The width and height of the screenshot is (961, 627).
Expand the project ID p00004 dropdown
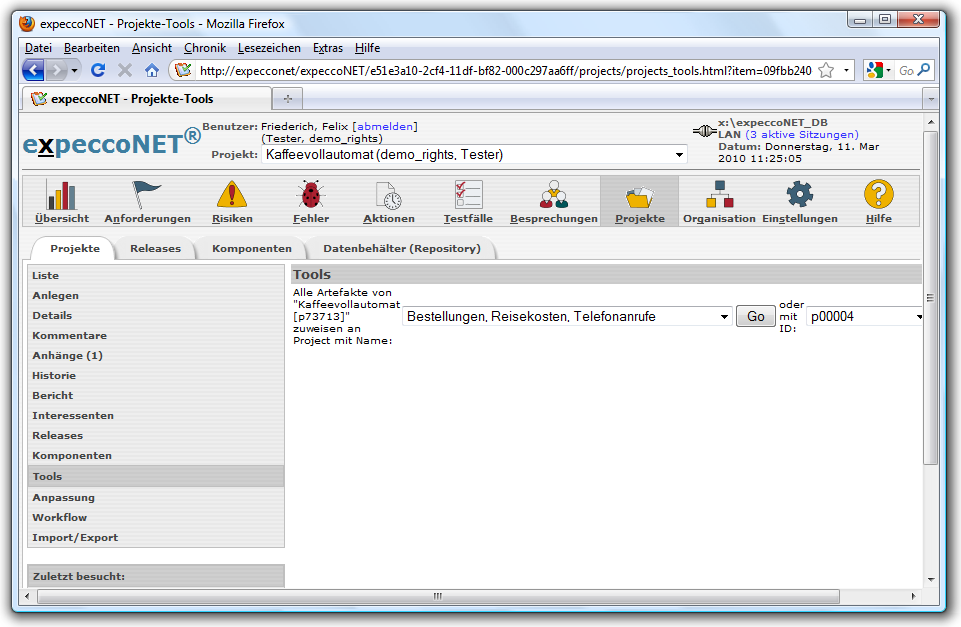tap(918, 317)
